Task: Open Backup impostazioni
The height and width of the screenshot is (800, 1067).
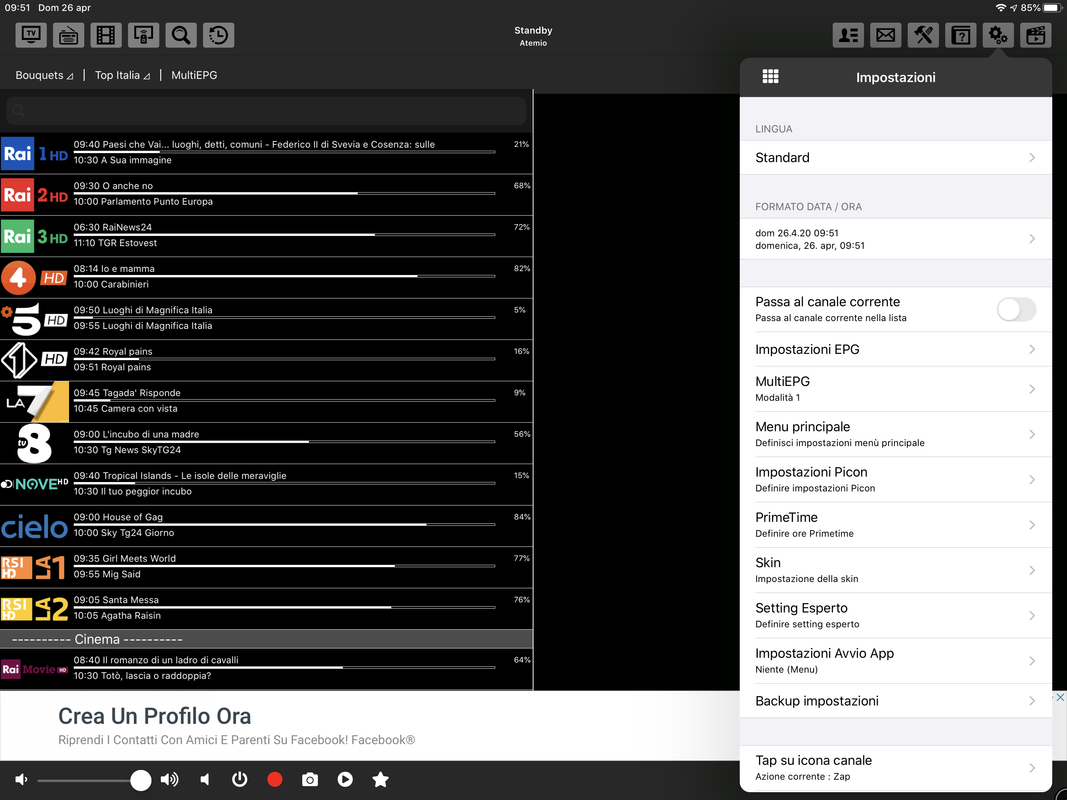Action: 896,701
